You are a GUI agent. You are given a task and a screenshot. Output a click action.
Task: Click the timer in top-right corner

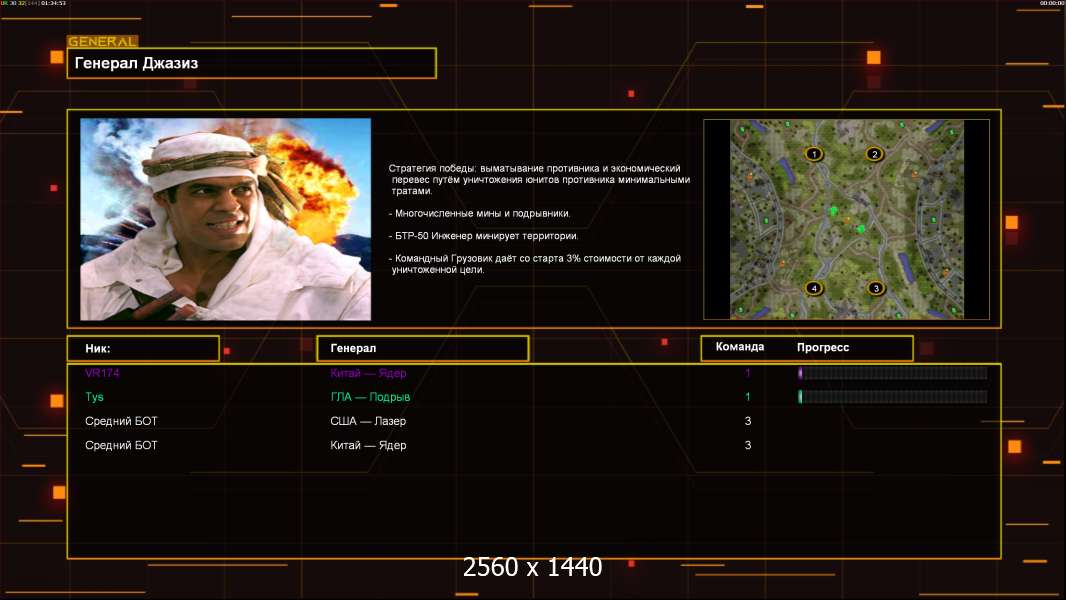pos(1050,4)
